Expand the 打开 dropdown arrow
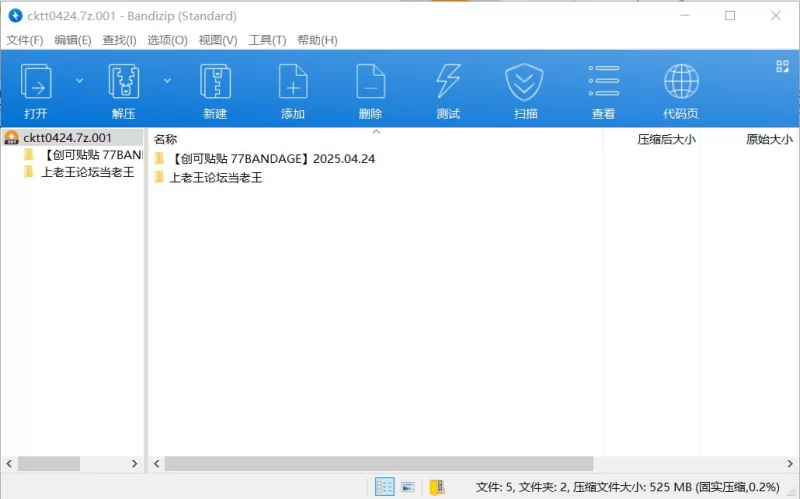Image resolution: width=800 pixels, height=499 pixels. pyautogui.click(x=80, y=81)
